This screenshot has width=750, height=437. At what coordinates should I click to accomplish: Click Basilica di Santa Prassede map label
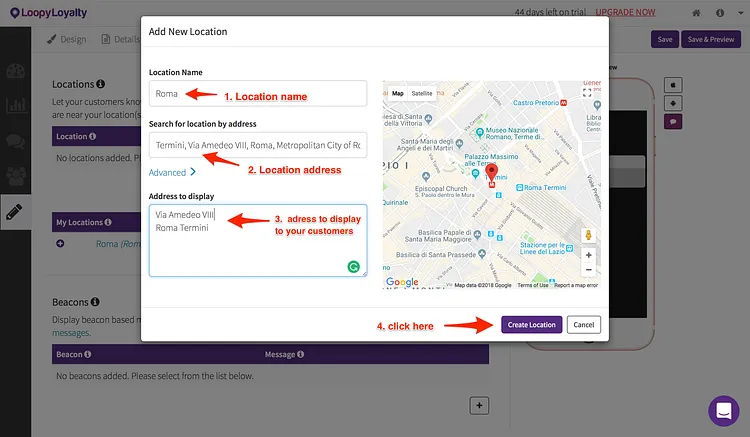[x=436, y=255]
